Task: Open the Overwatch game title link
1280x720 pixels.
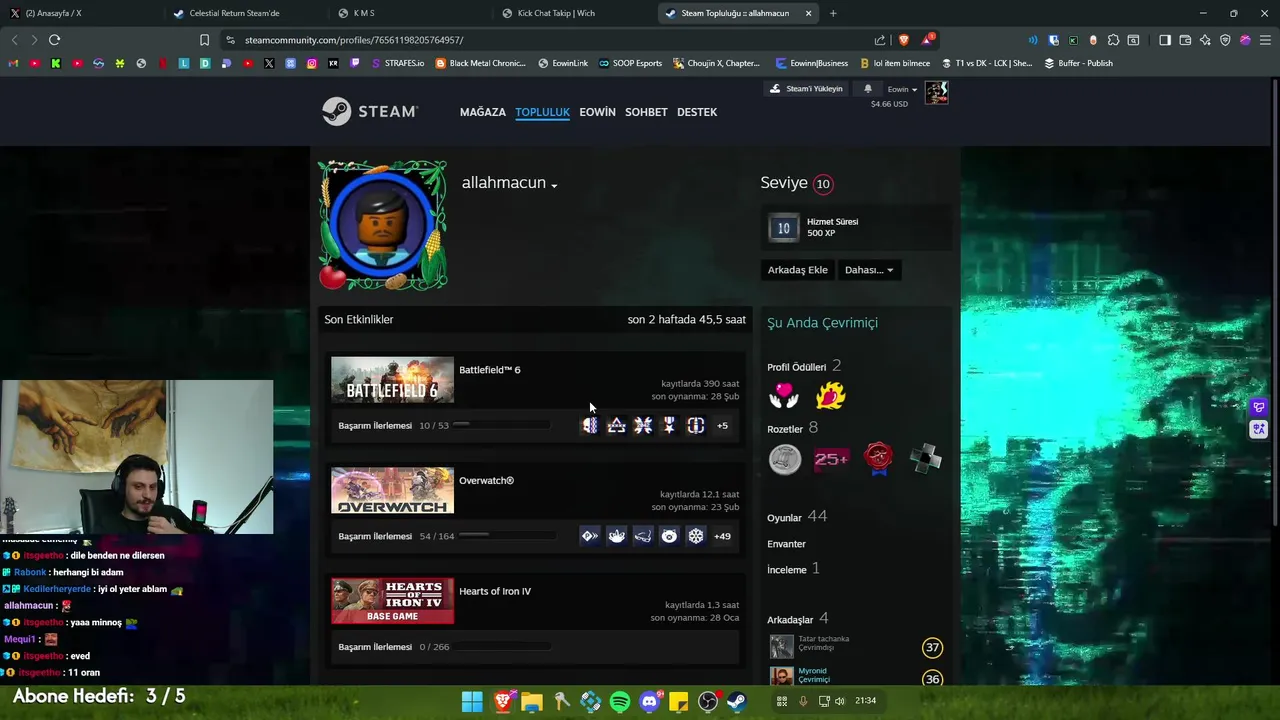Action: [x=486, y=481]
